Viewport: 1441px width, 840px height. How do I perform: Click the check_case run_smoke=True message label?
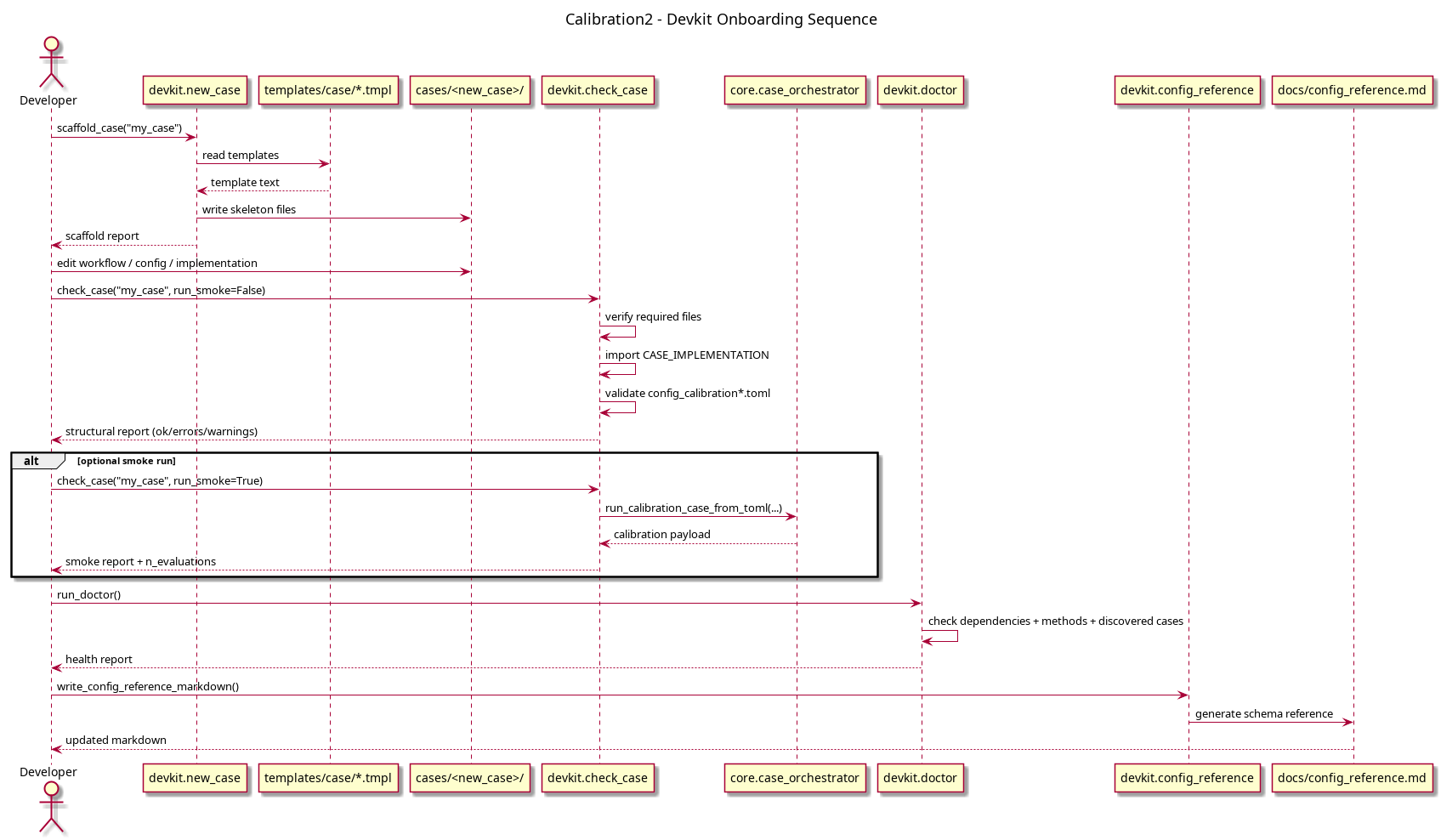pyautogui.click(x=160, y=481)
